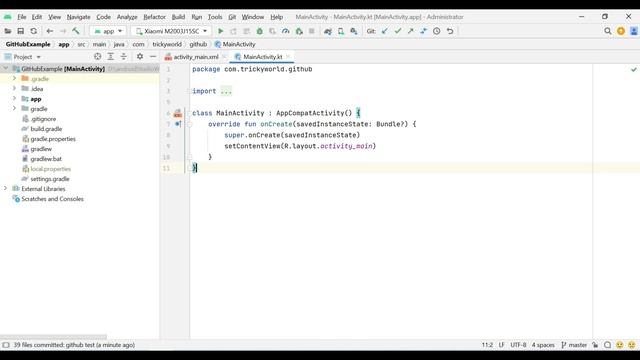Hide the Project panel with minus icon
640x360 pixels.
click(153, 57)
